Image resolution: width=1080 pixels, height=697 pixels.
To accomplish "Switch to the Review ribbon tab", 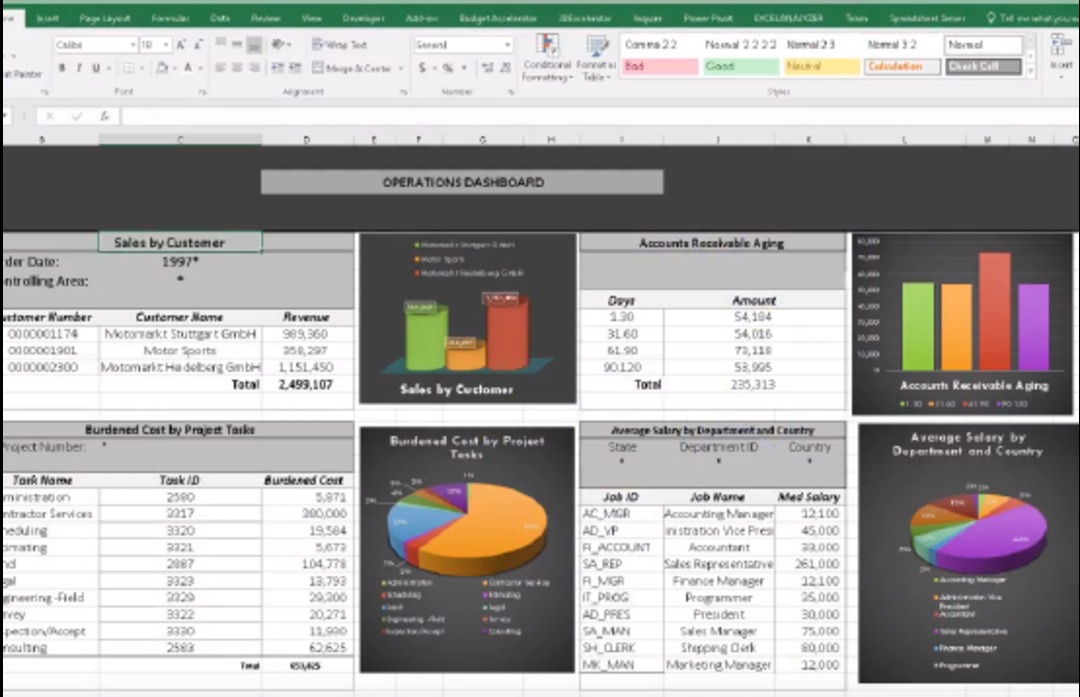I will click(x=265, y=18).
